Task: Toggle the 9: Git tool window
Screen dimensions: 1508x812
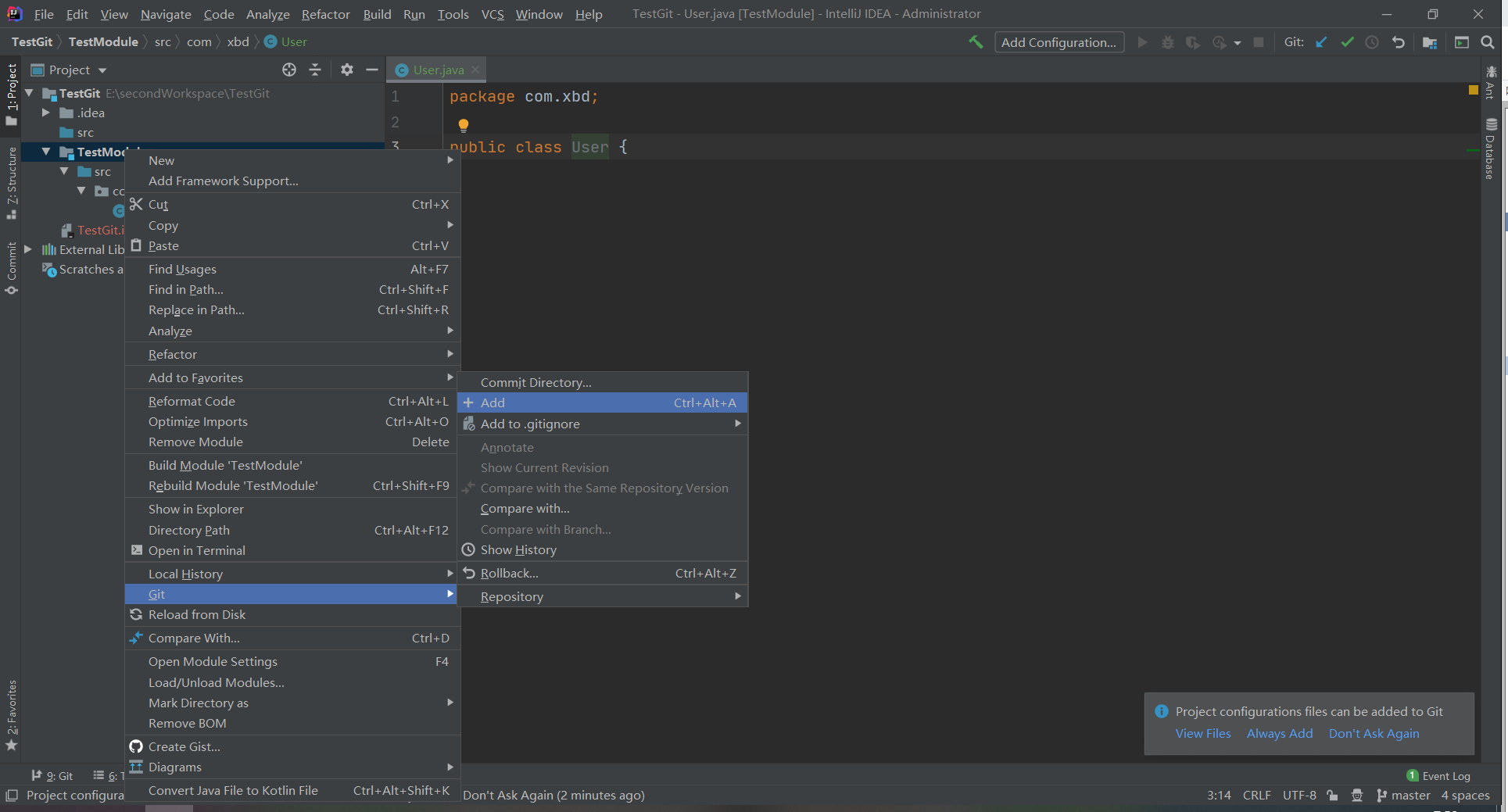Action: 52,775
